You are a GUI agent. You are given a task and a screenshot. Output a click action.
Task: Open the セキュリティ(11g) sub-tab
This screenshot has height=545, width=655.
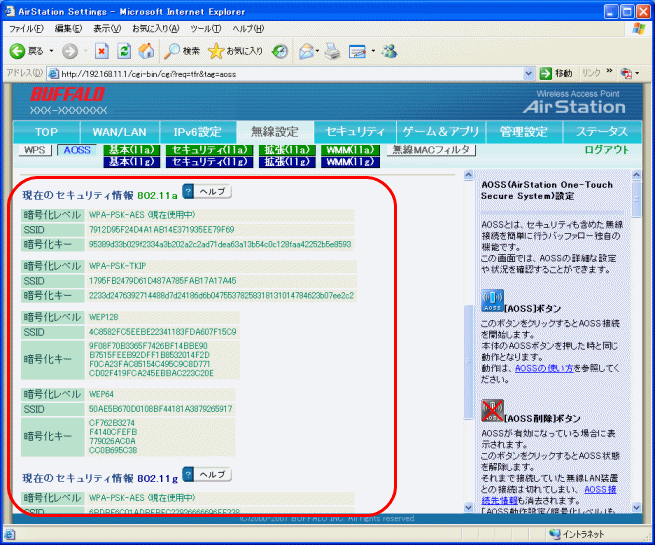[209, 162]
